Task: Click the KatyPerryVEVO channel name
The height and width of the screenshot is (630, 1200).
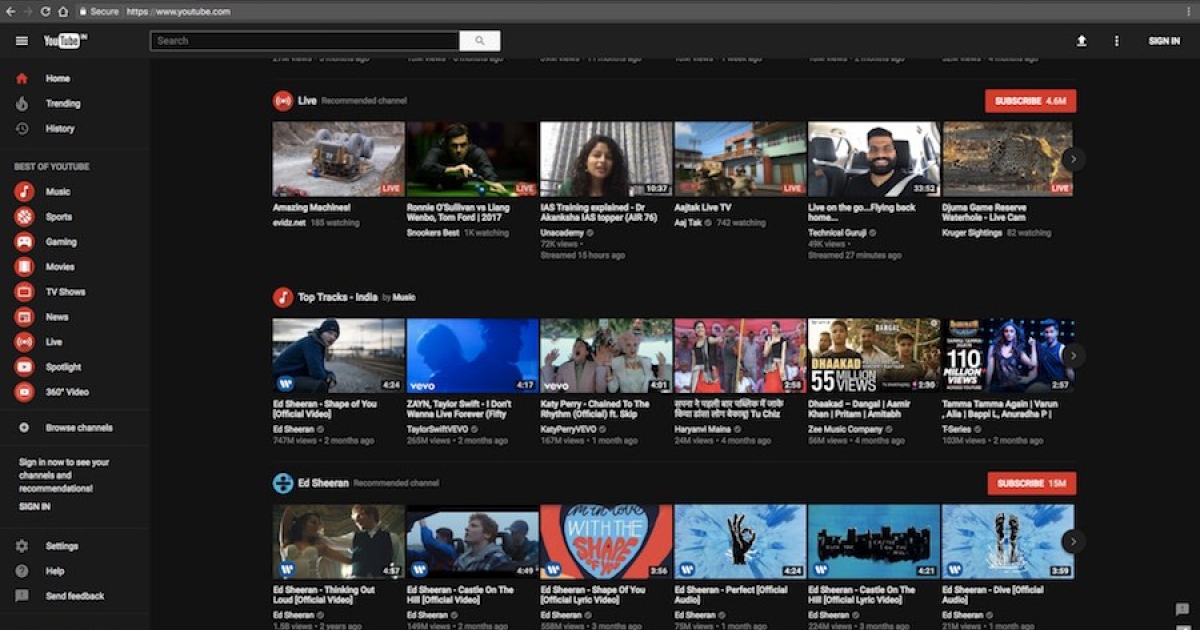Action: point(569,429)
